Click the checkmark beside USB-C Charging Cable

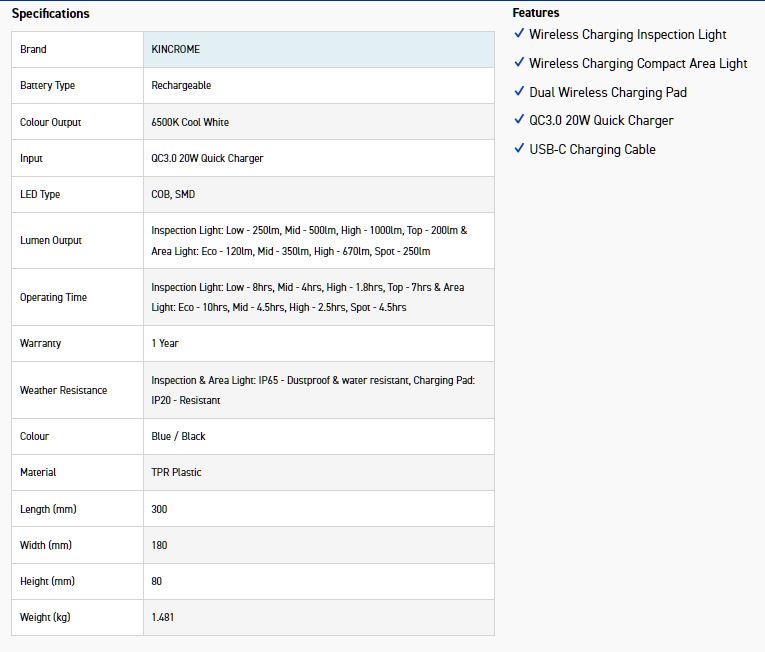point(519,148)
